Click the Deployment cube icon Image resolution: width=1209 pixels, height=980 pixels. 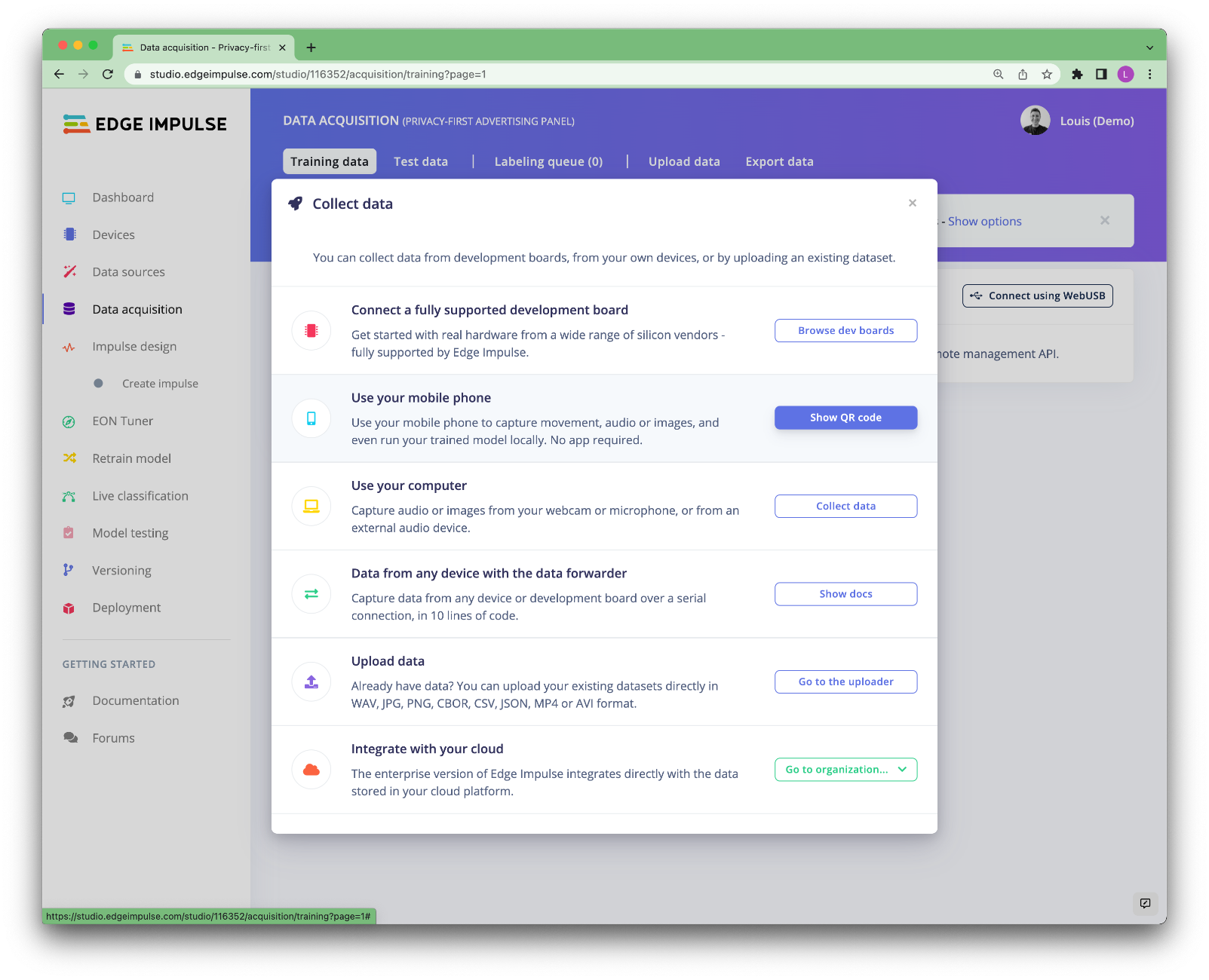(69, 608)
